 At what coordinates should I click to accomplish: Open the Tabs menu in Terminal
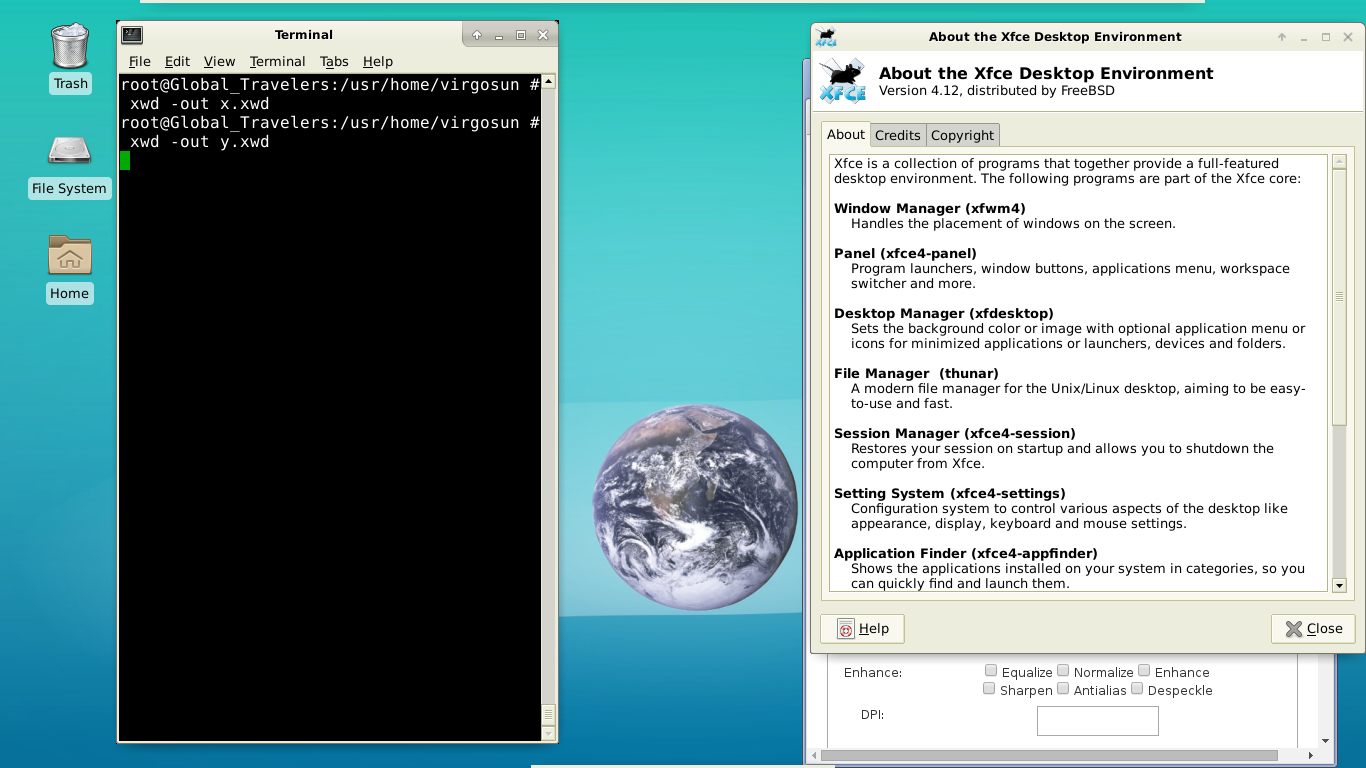pyautogui.click(x=334, y=61)
